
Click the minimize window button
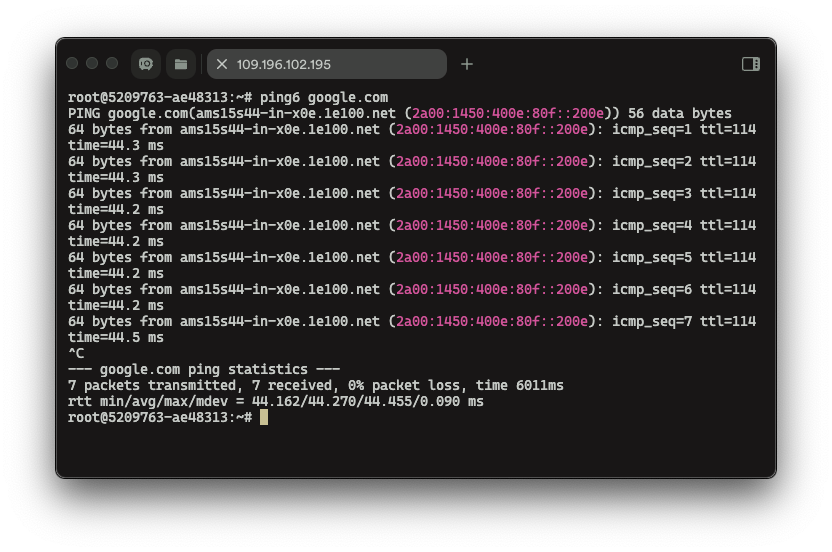tap(92, 64)
